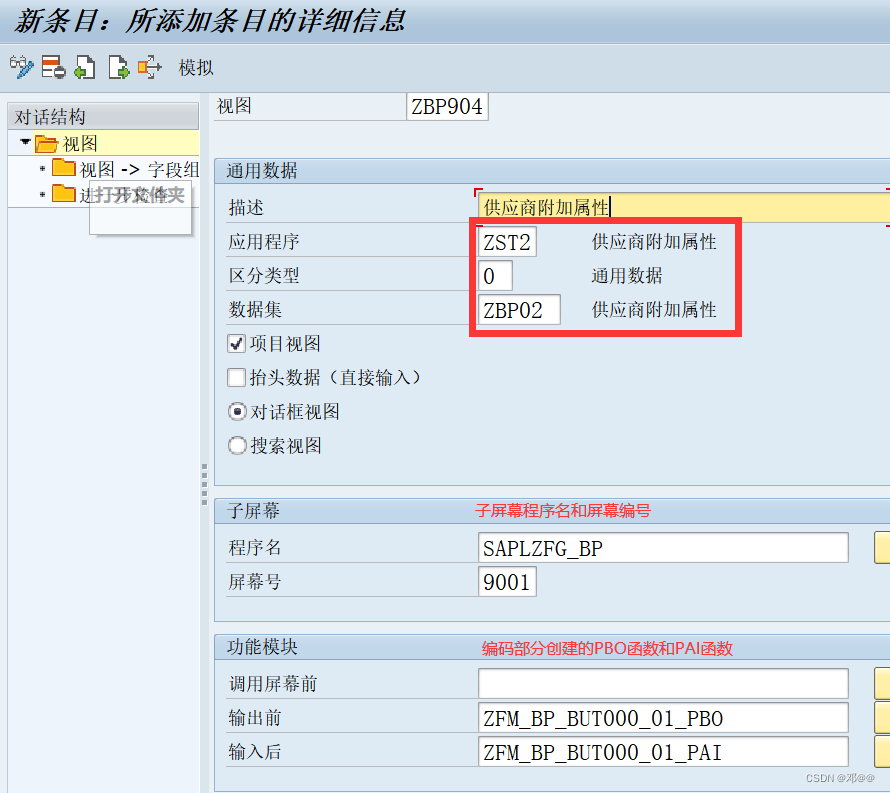The height and width of the screenshot is (793, 890).
Task: Click the 功能模块 group header
Action: pyautogui.click(x=552, y=647)
